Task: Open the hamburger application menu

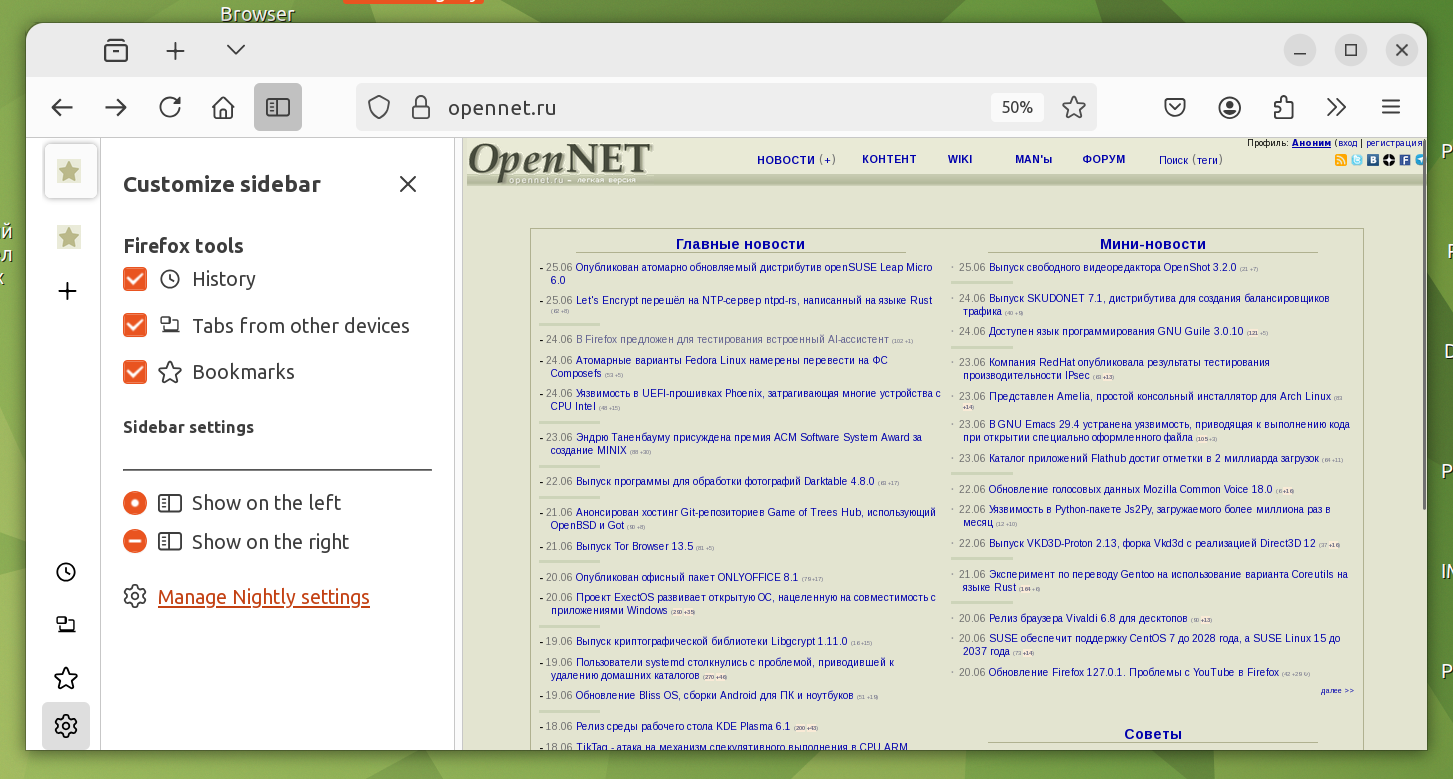Action: (x=1391, y=107)
